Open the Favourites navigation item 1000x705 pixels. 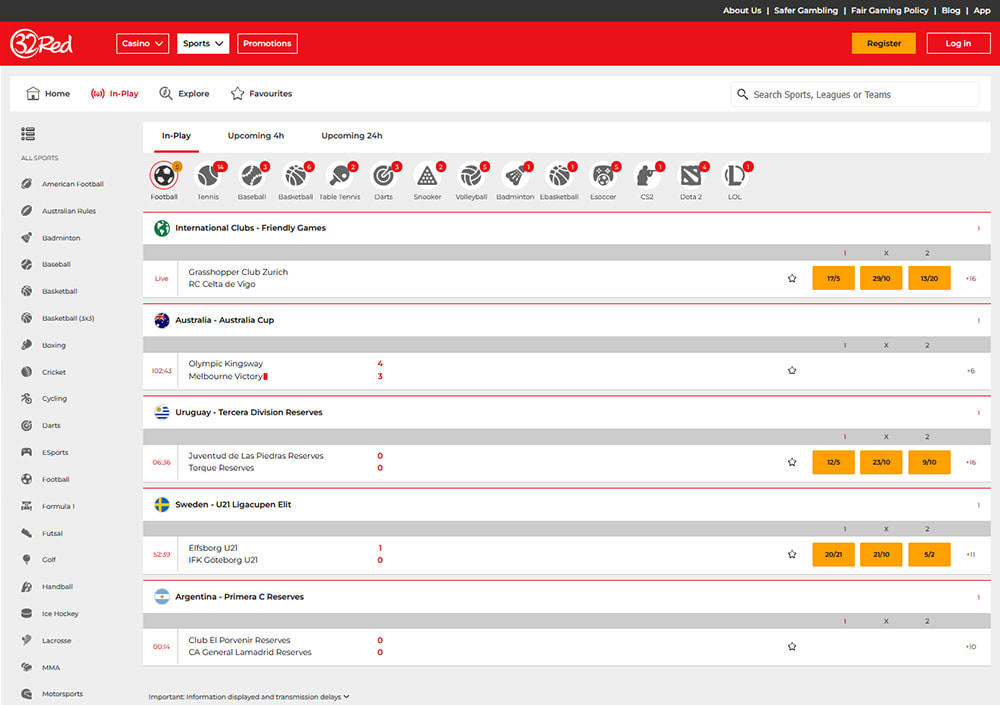coord(261,94)
